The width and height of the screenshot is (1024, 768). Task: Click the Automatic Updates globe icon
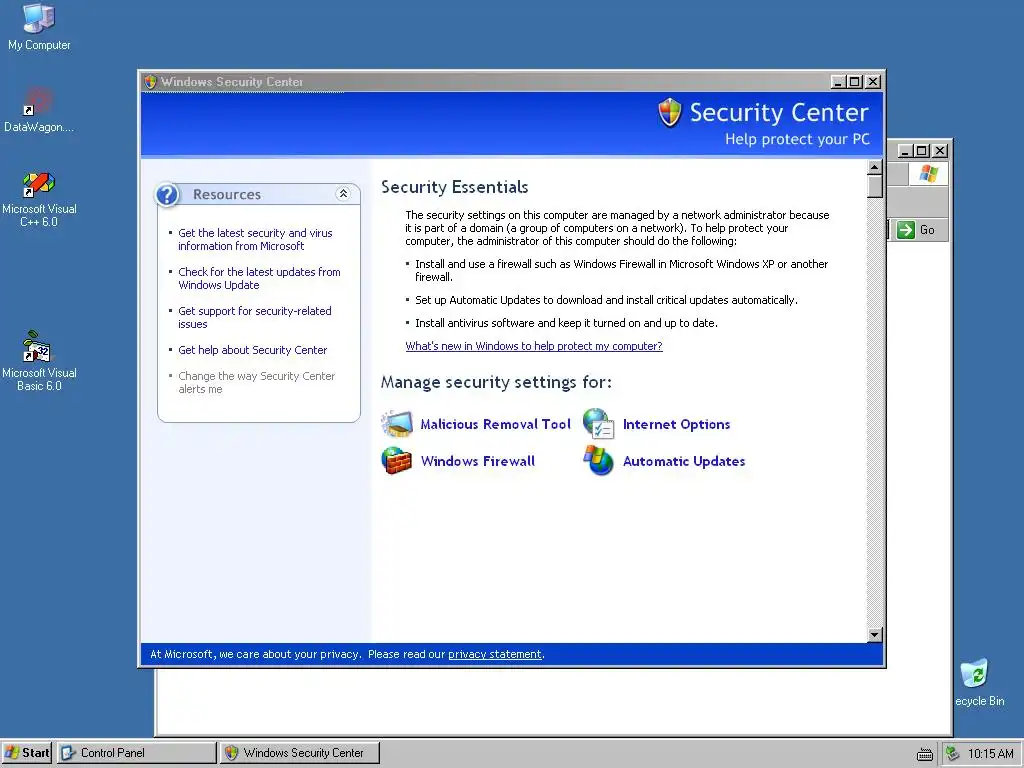tap(598, 460)
